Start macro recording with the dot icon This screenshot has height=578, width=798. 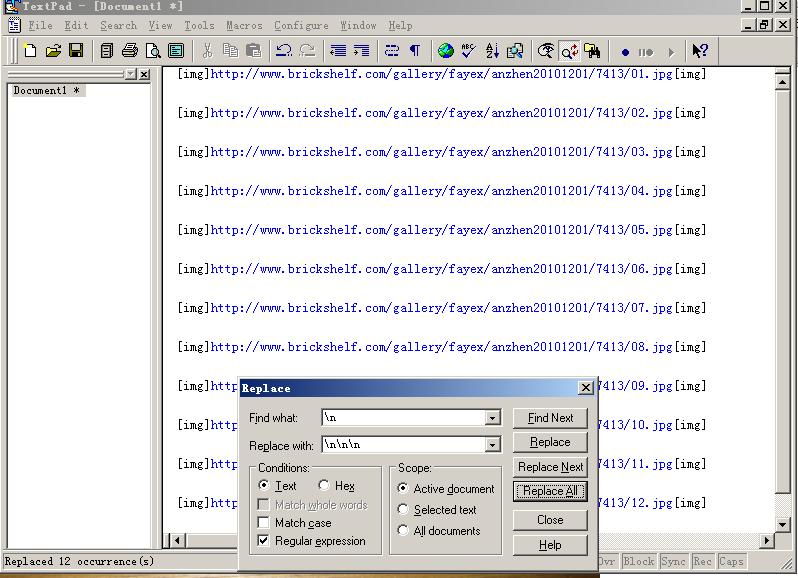tap(625, 52)
